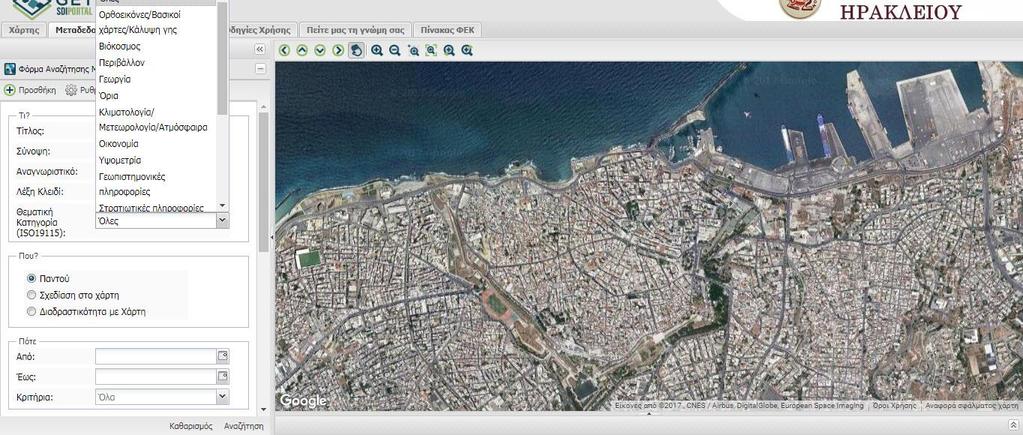
Task: Minimize the search form with minus icon
Action: tap(260, 68)
